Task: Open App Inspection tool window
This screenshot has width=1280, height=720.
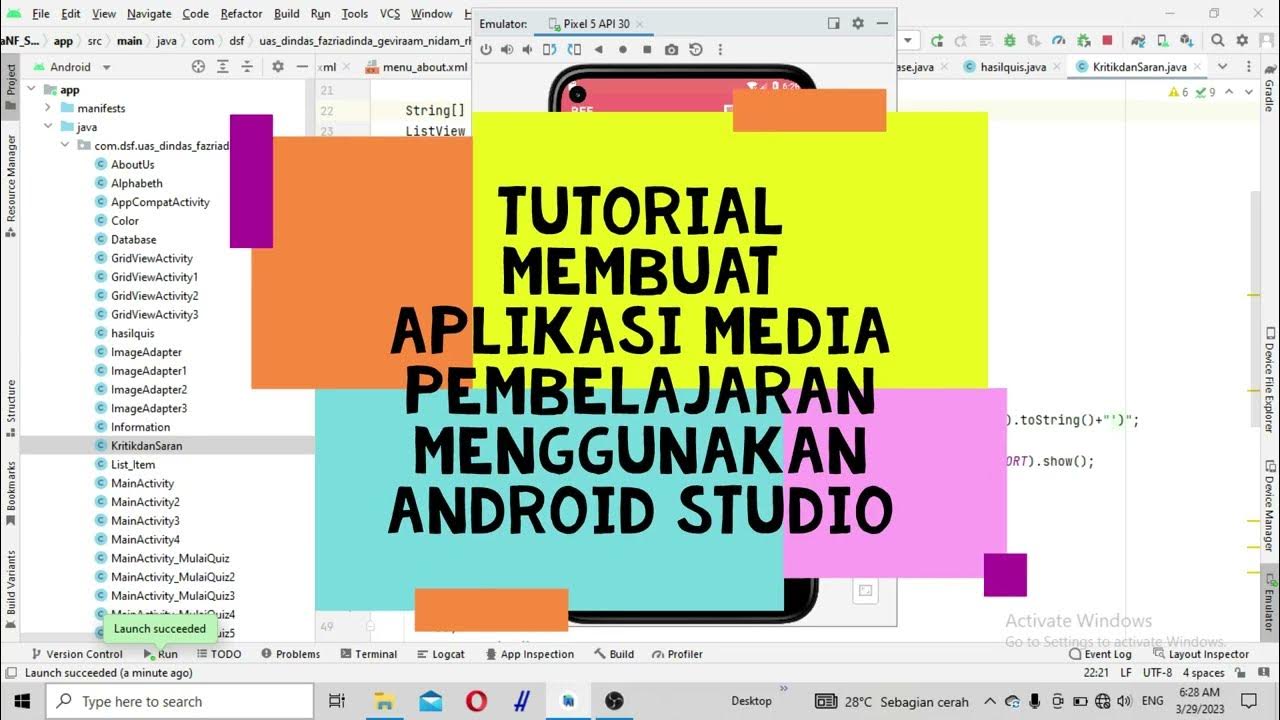Action: 529,654
